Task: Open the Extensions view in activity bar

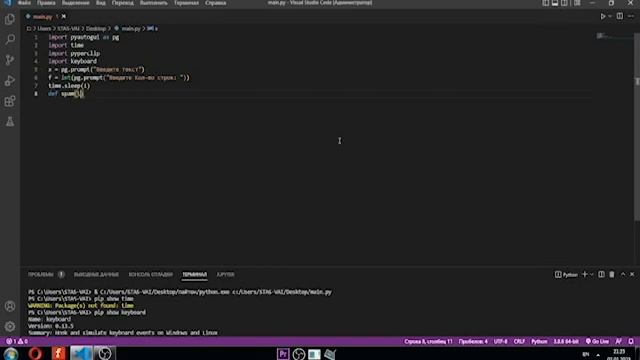Action: point(10,101)
